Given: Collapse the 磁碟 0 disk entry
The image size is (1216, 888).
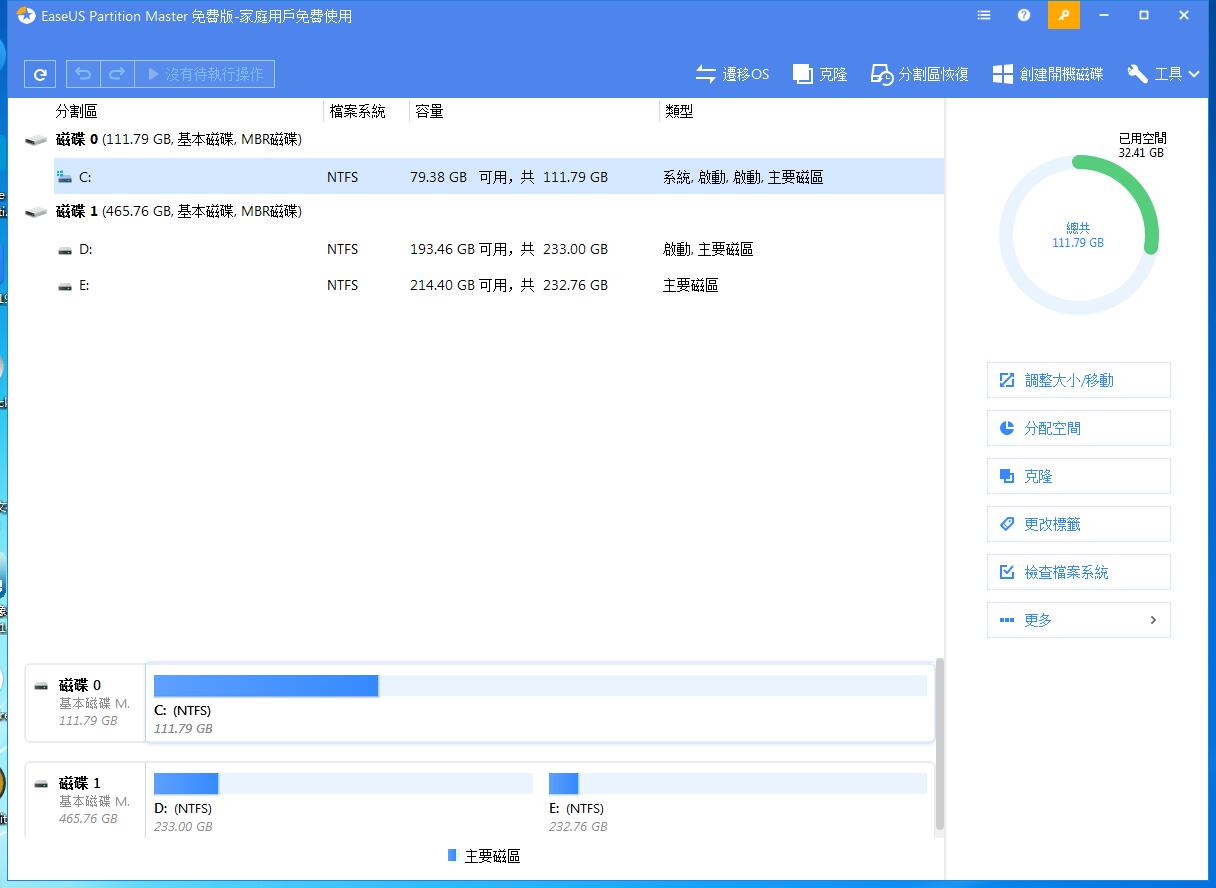Looking at the screenshot, I should point(36,140).
